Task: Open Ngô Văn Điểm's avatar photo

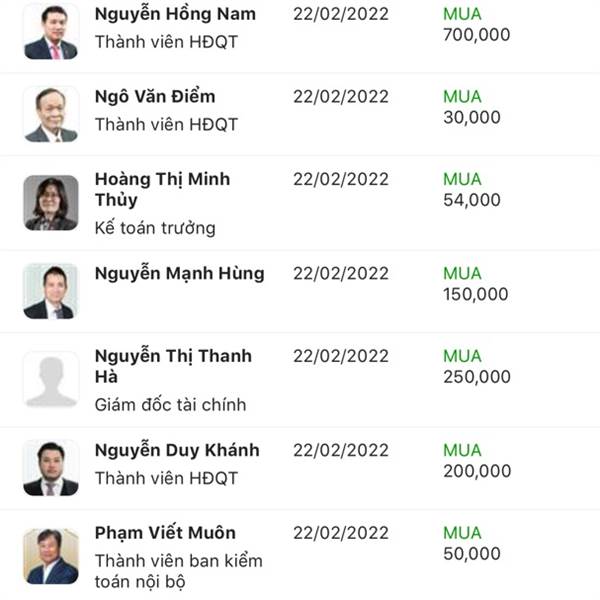Action: [51, 114]
